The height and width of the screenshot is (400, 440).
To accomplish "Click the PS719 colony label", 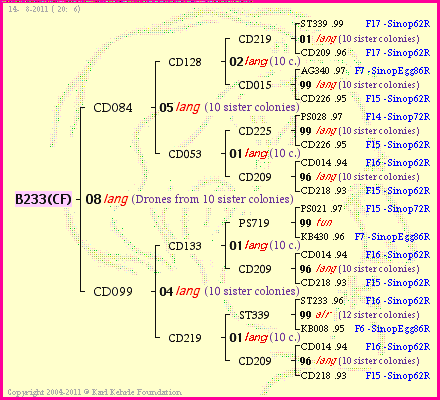I will click(x=254, y=223).
